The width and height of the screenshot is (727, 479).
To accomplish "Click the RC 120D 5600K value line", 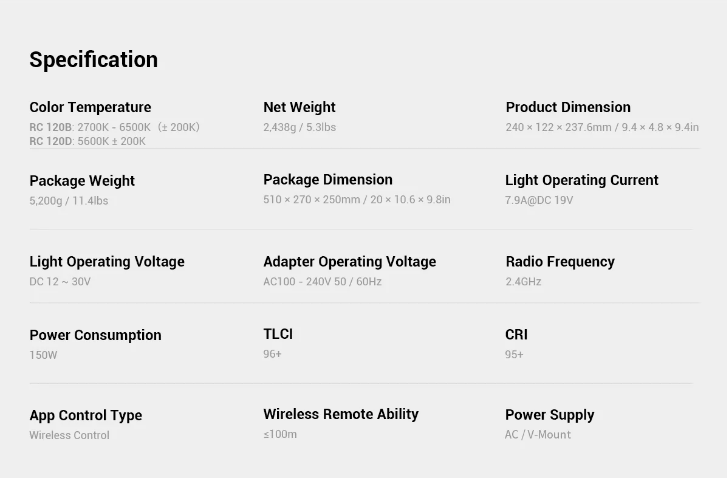I will (88, 141).
